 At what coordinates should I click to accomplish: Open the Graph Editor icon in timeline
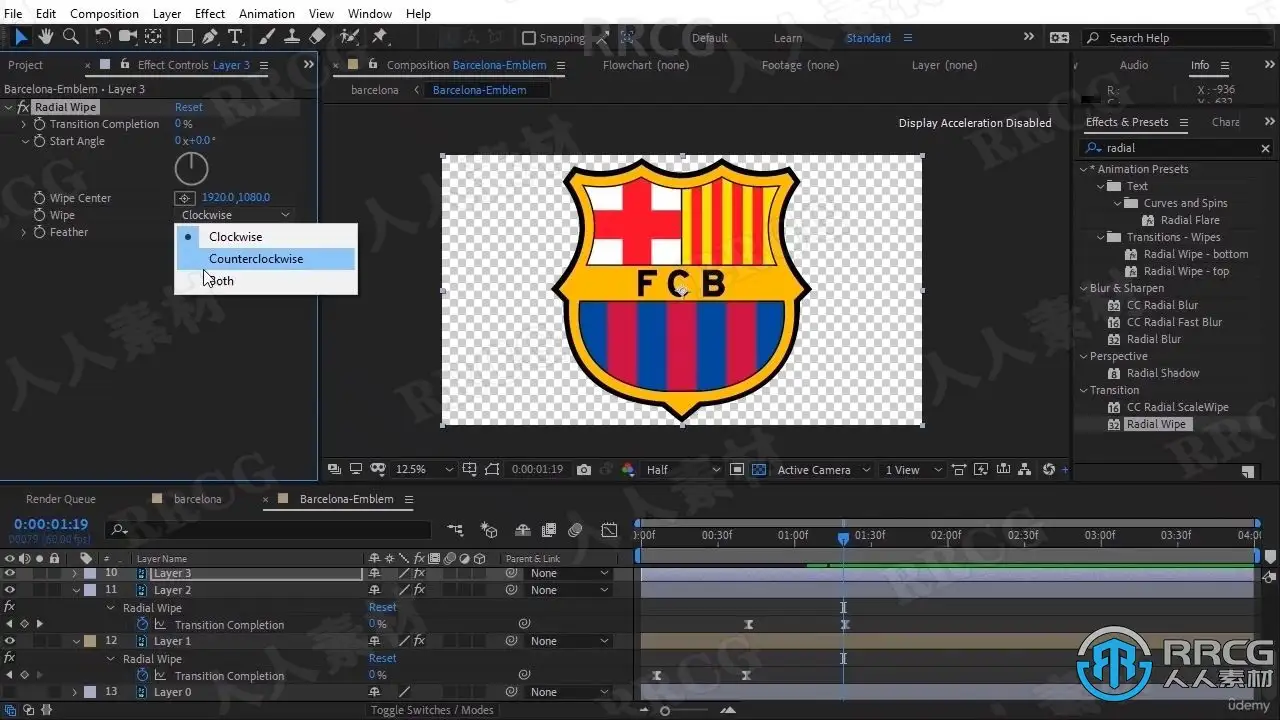pyautogui.click(x=609, y=530)
